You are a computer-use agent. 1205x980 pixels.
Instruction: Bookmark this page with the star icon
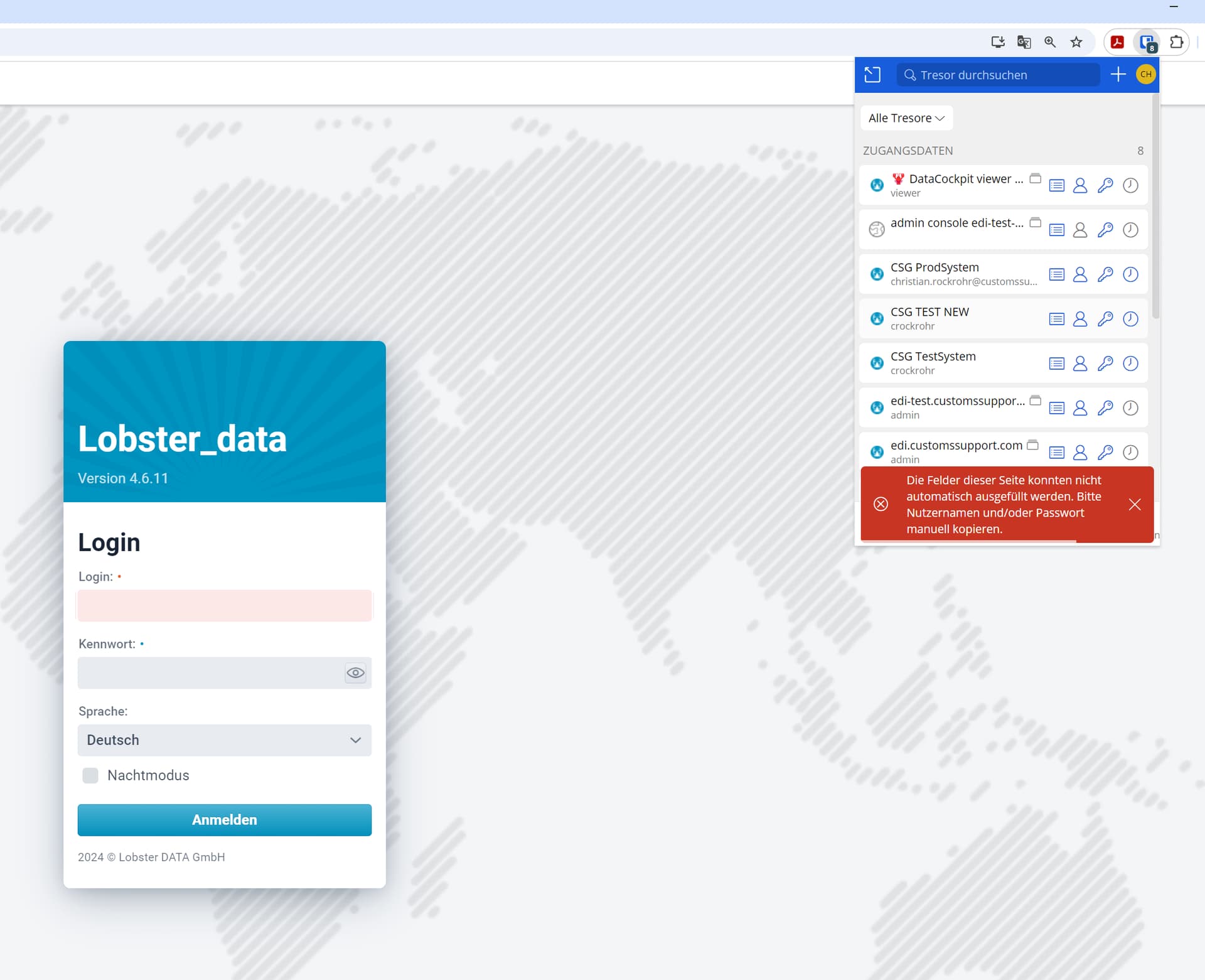click(1076, 43)
